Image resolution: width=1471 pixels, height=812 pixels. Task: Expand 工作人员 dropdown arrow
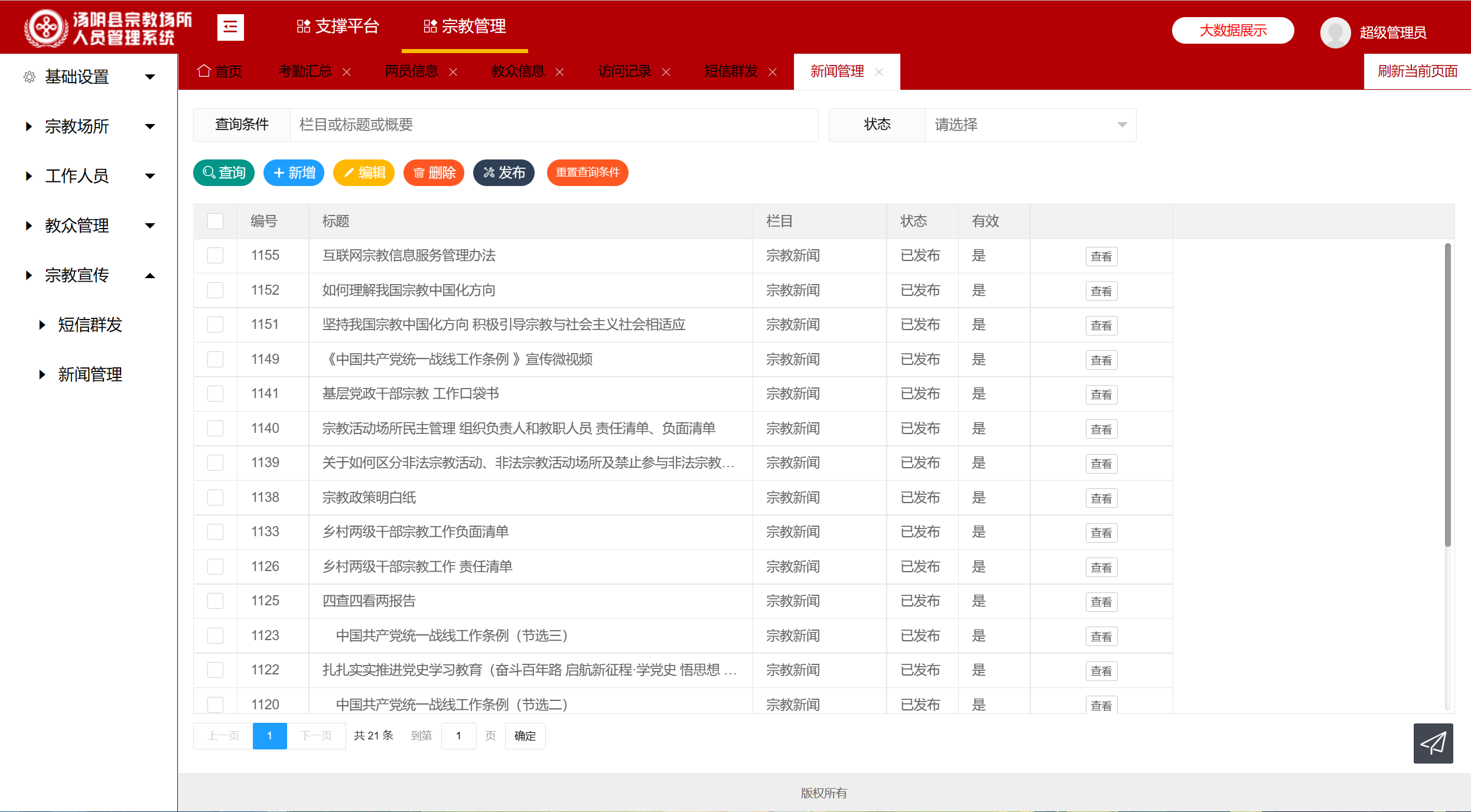[x=150, y=176]
